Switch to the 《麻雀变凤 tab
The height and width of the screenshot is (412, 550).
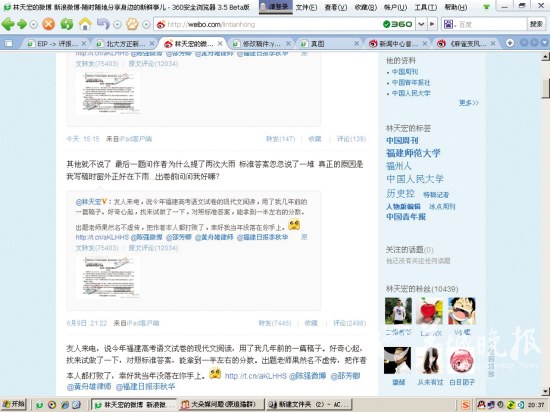click(x=466, y=43)
